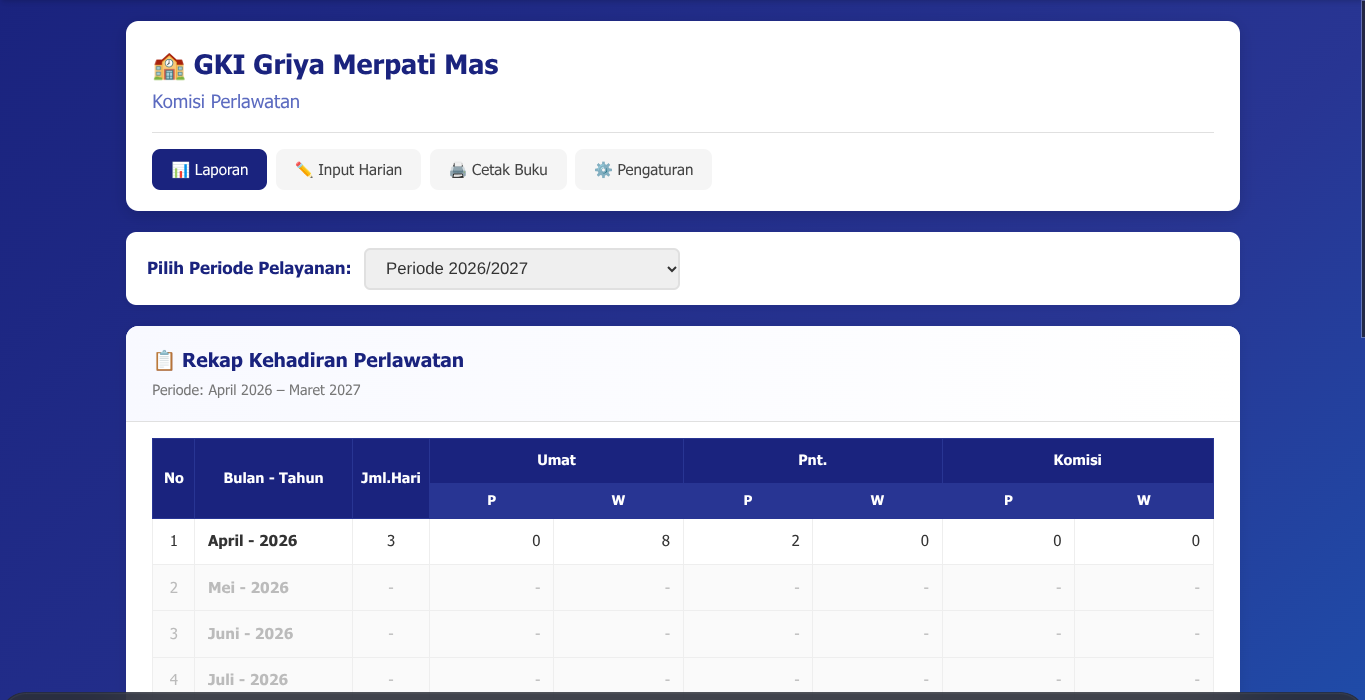
Task: Click the Jml.Hari column header
Action: click(391, 478)
